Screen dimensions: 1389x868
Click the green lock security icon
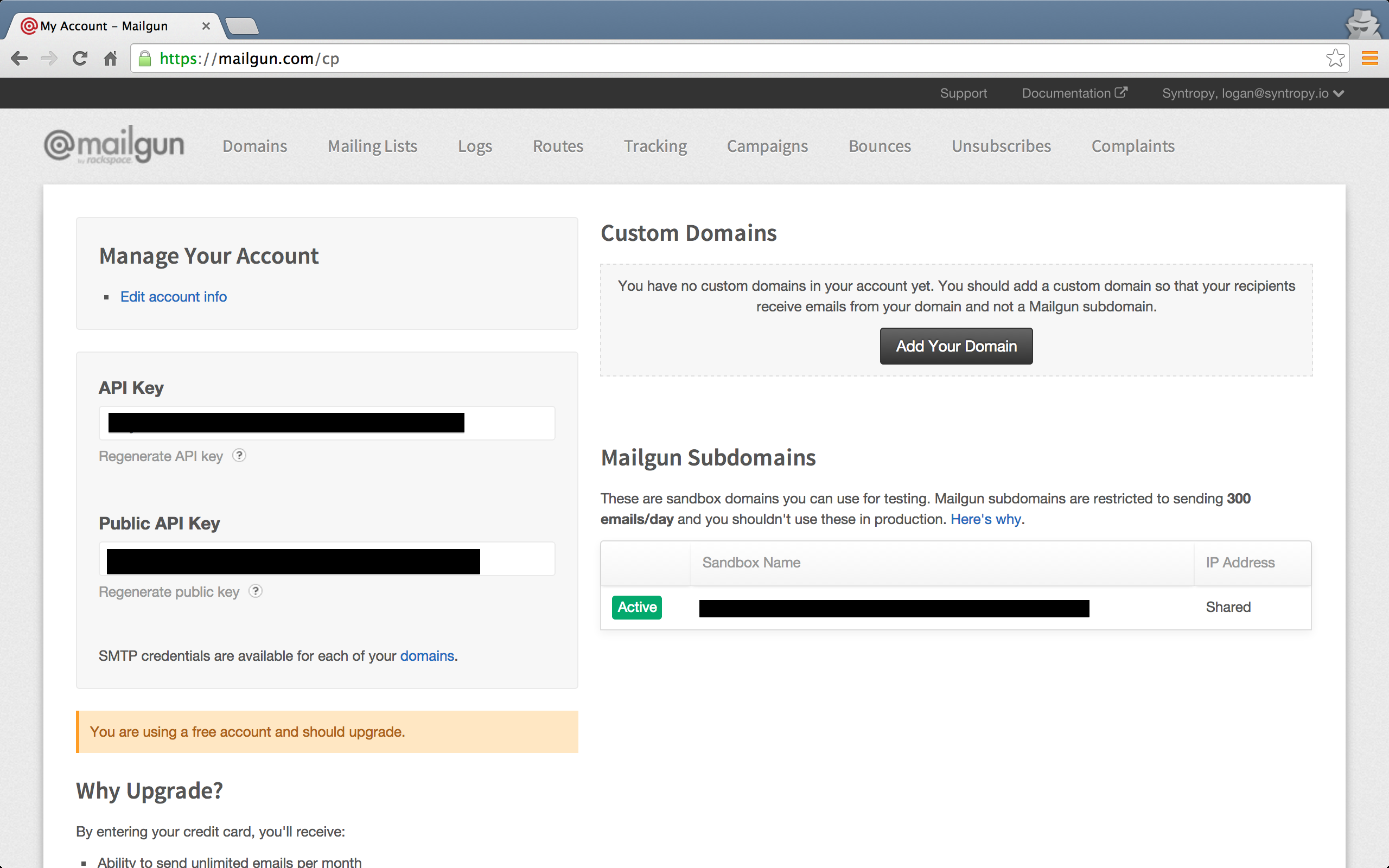click(x=145, y=59)
